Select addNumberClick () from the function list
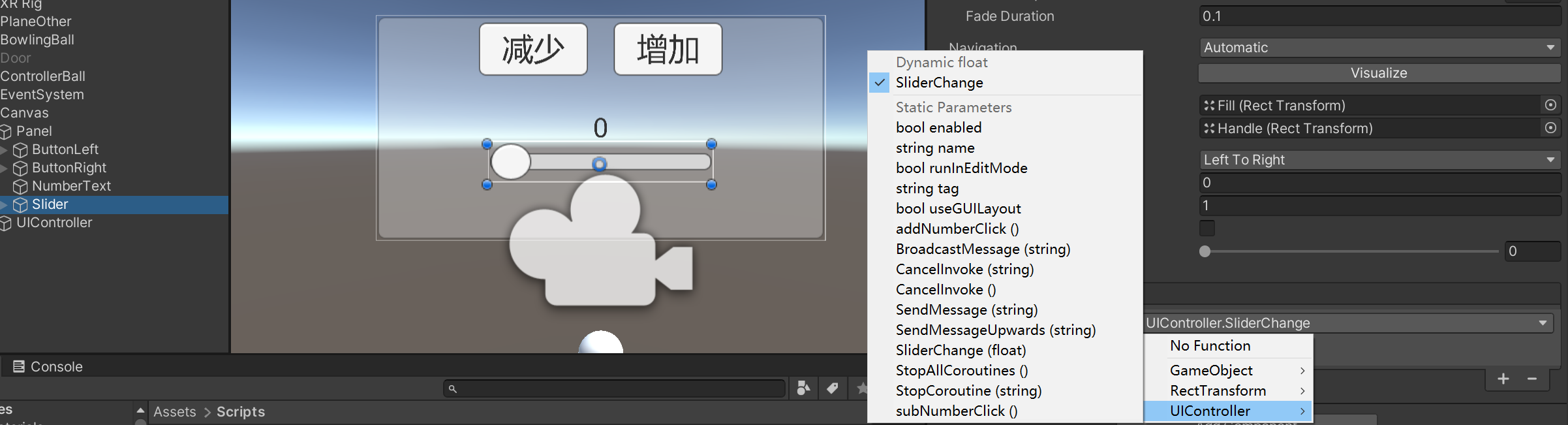Image resolution: width=1568 pixels, height=425 pixels. [x=957, y=229]
